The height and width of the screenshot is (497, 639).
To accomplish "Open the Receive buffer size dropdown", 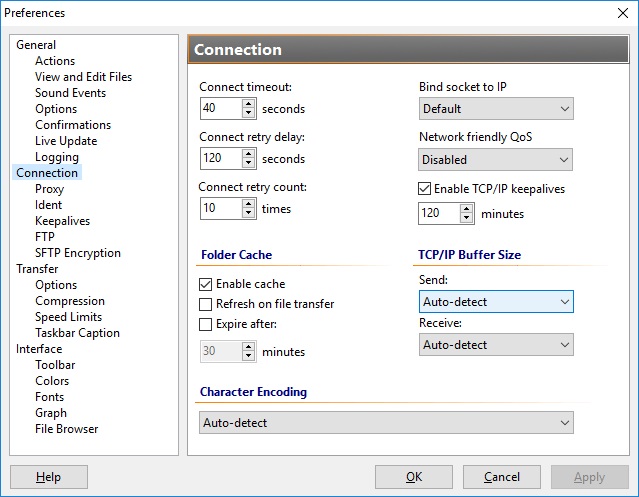I will tap(495, 345).
